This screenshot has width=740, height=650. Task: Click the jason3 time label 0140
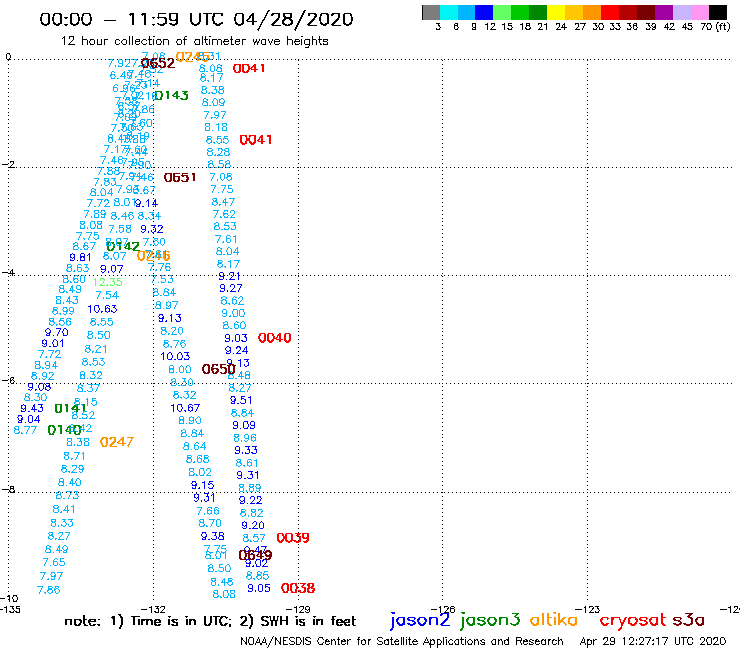(64, 430)
